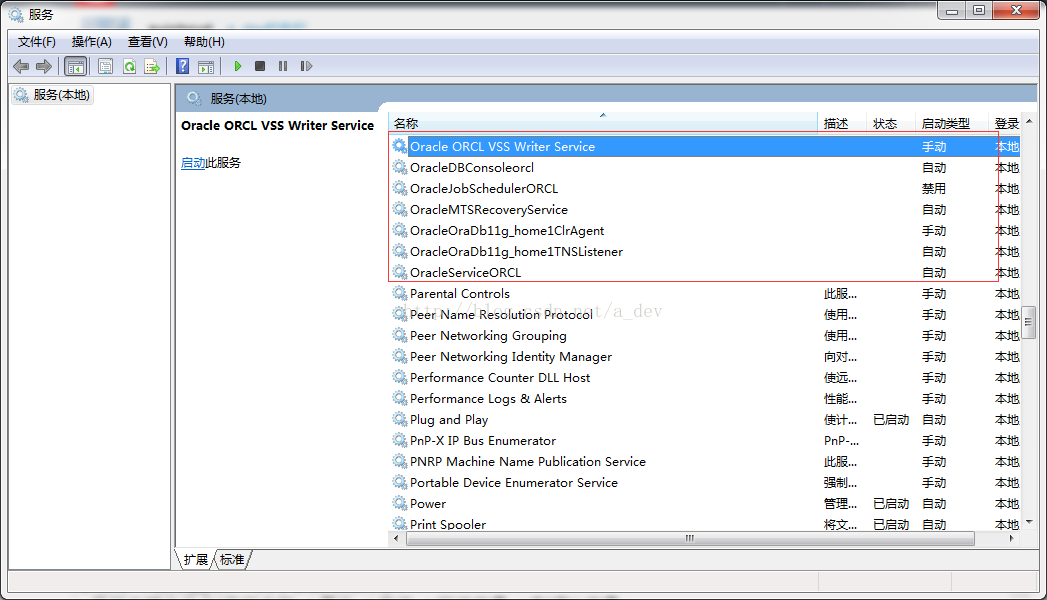This screenshot has height=600, width=1047.
Task: Select Performance Counter DLL Host service
Action: 704,378
